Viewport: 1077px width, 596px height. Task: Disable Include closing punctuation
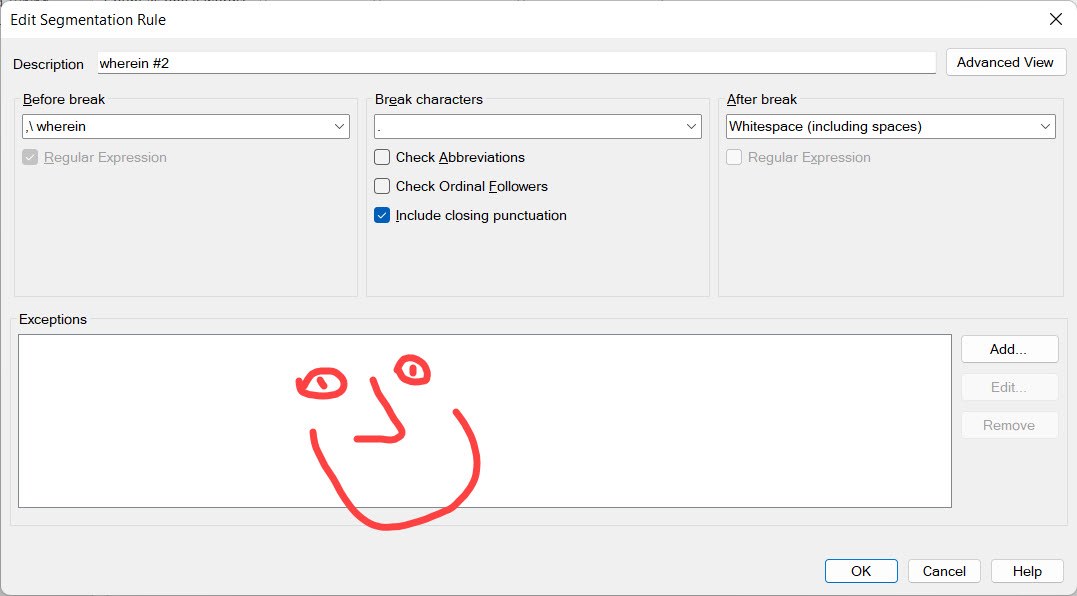coord(381,215)
